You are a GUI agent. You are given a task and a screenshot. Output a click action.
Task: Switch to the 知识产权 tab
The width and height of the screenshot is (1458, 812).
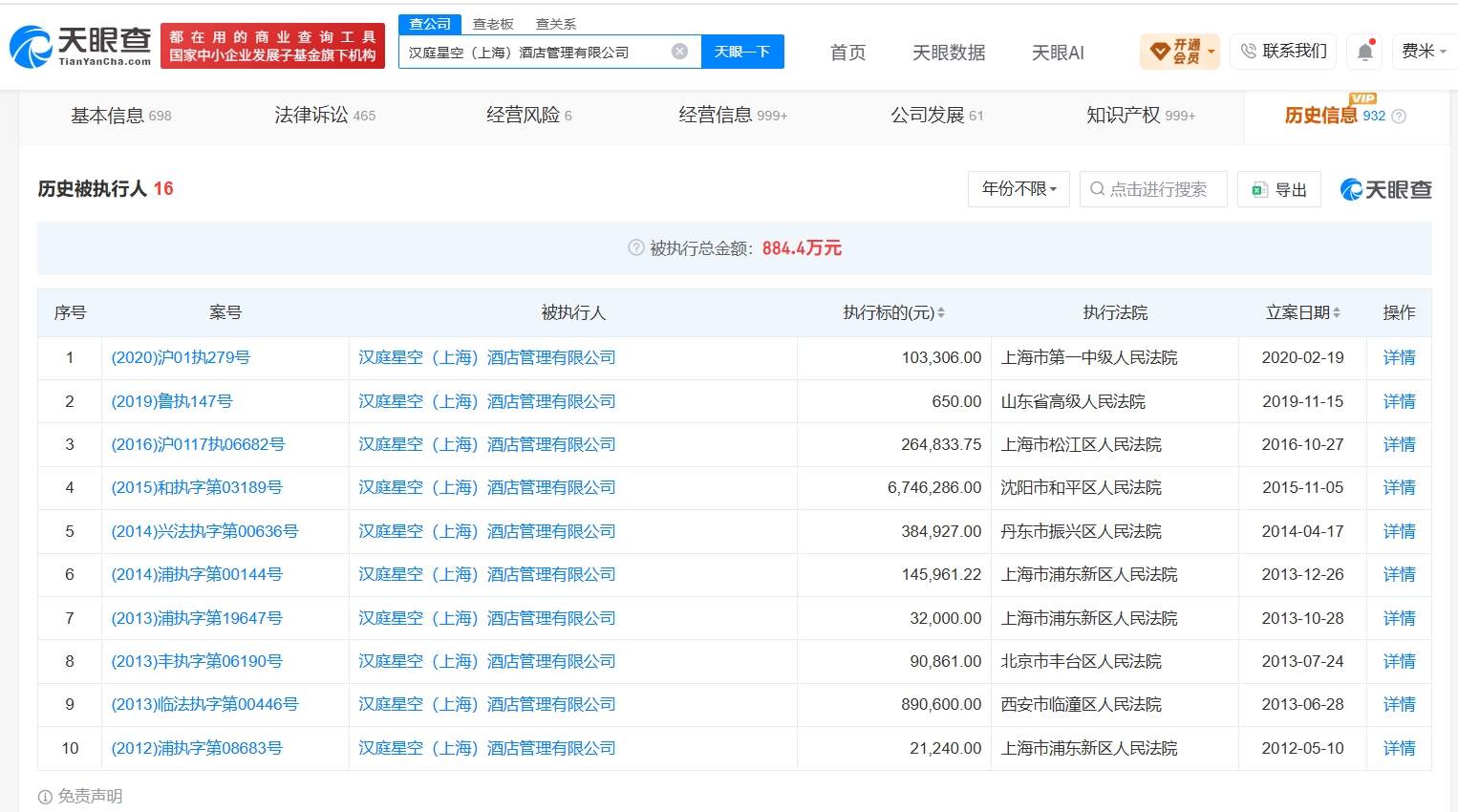tap(1141, 116)
